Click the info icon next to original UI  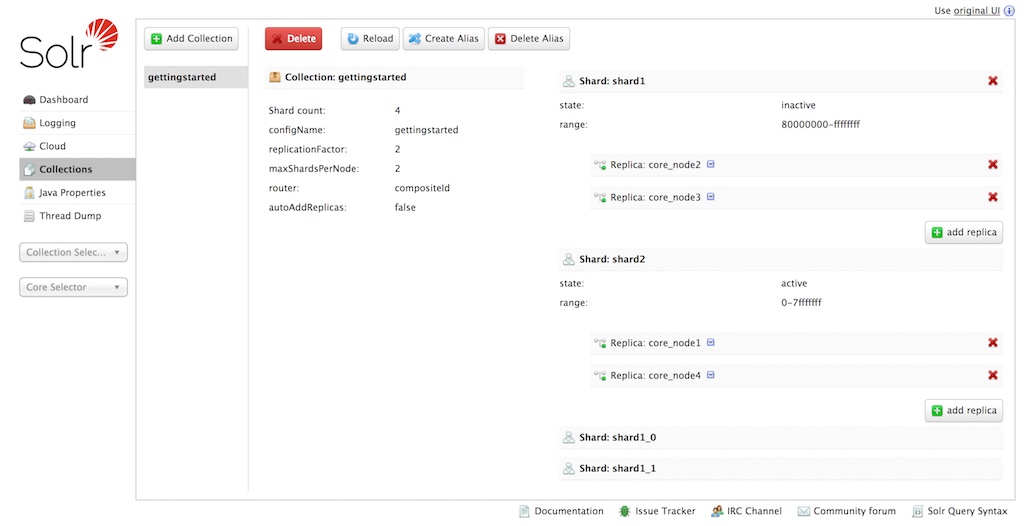(x=1009, y=11)
